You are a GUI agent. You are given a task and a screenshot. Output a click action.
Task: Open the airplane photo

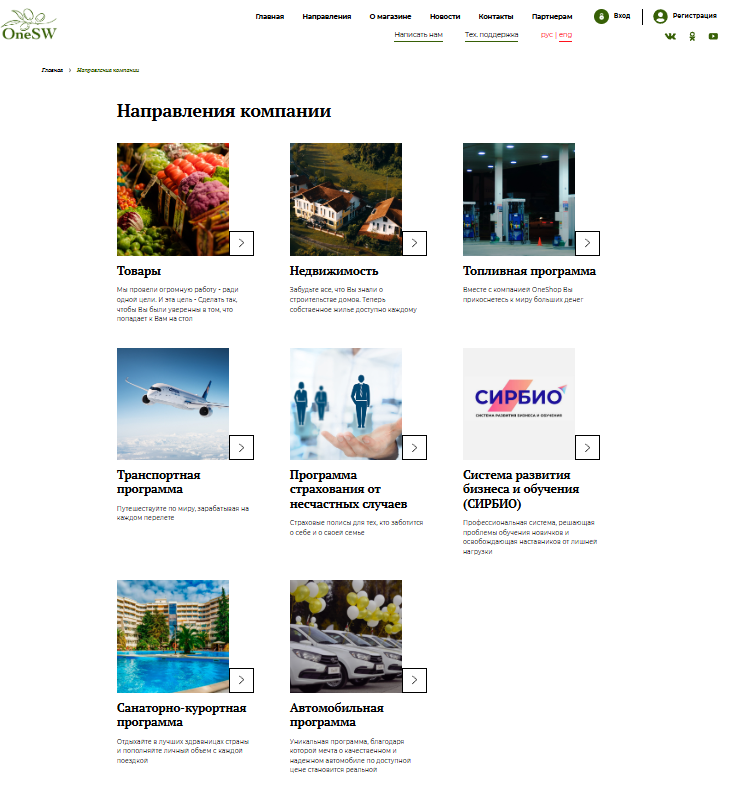173,404
